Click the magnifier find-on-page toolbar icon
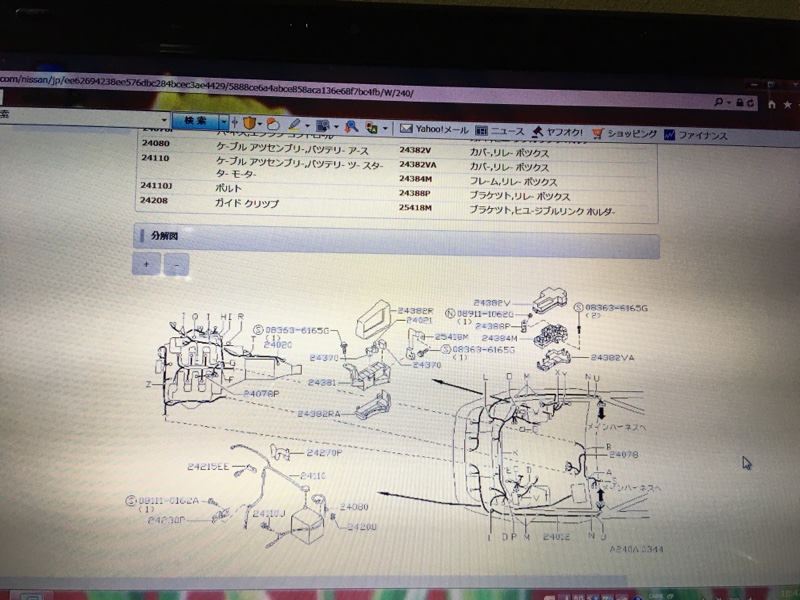Viewport: 800px width, 600px height. pos(351,127)
